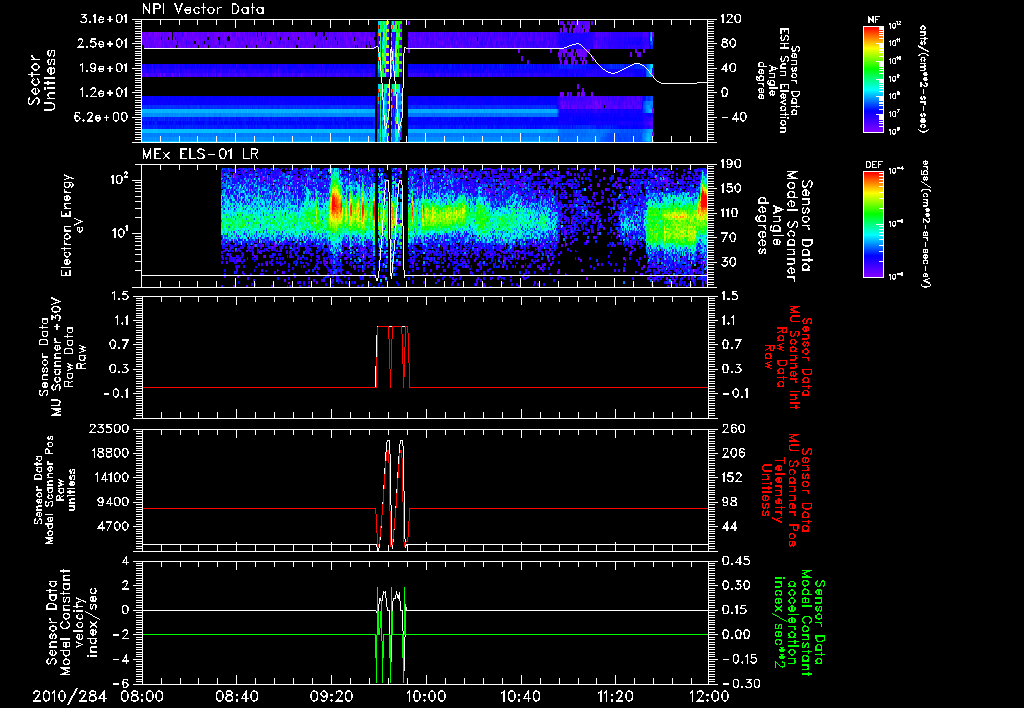Click the red 'MU Scanner Int Raw Data' label
The width and height of the screenshot is (1024, 708).
click(x=788, y=358)
